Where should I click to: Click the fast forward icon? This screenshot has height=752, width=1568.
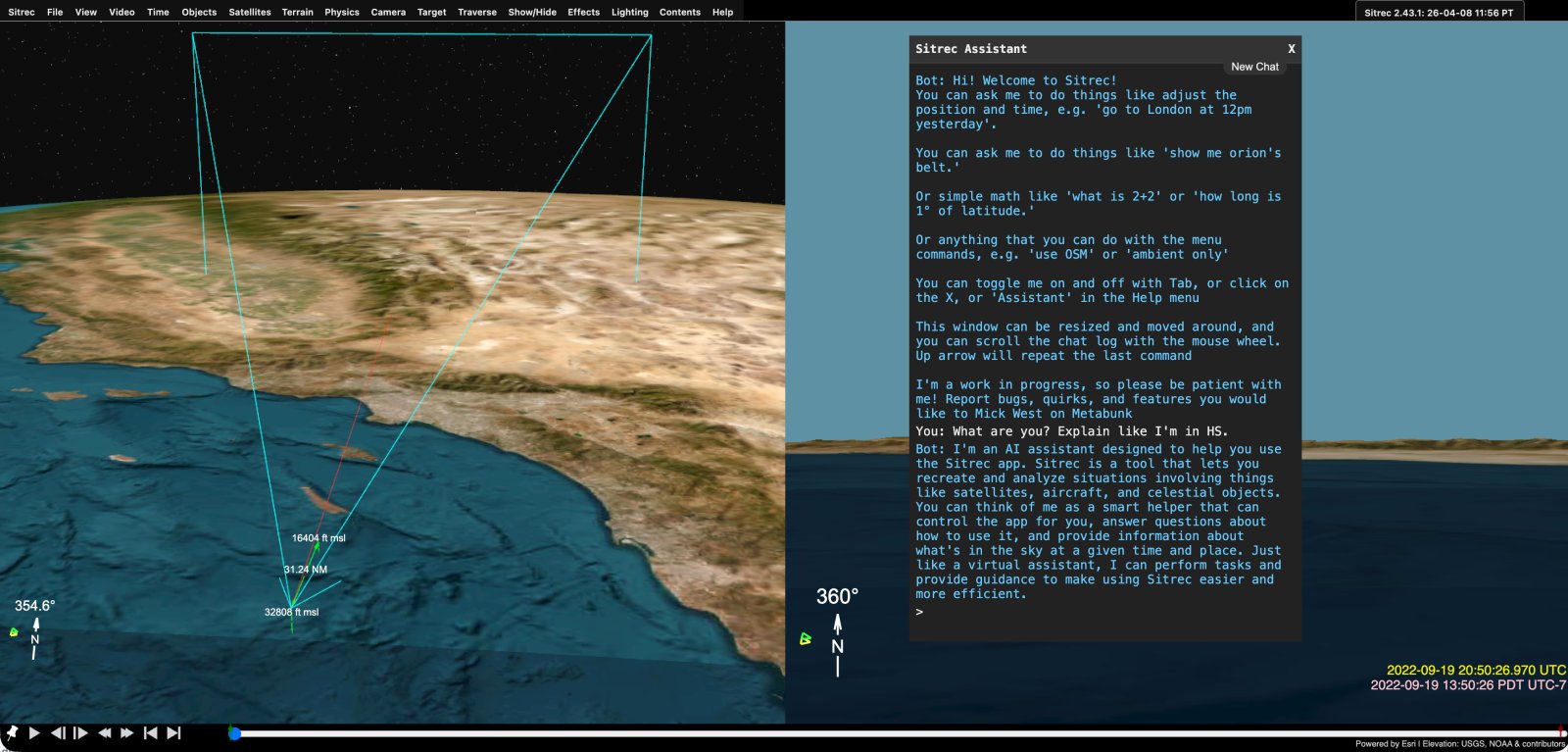point(126,732)
